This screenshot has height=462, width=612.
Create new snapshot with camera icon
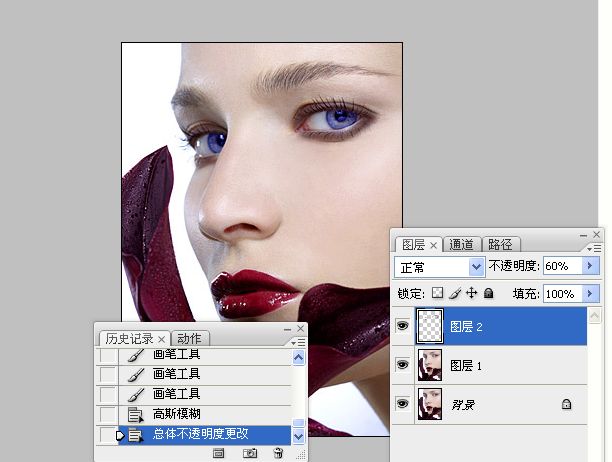click(x=250, y=453)
